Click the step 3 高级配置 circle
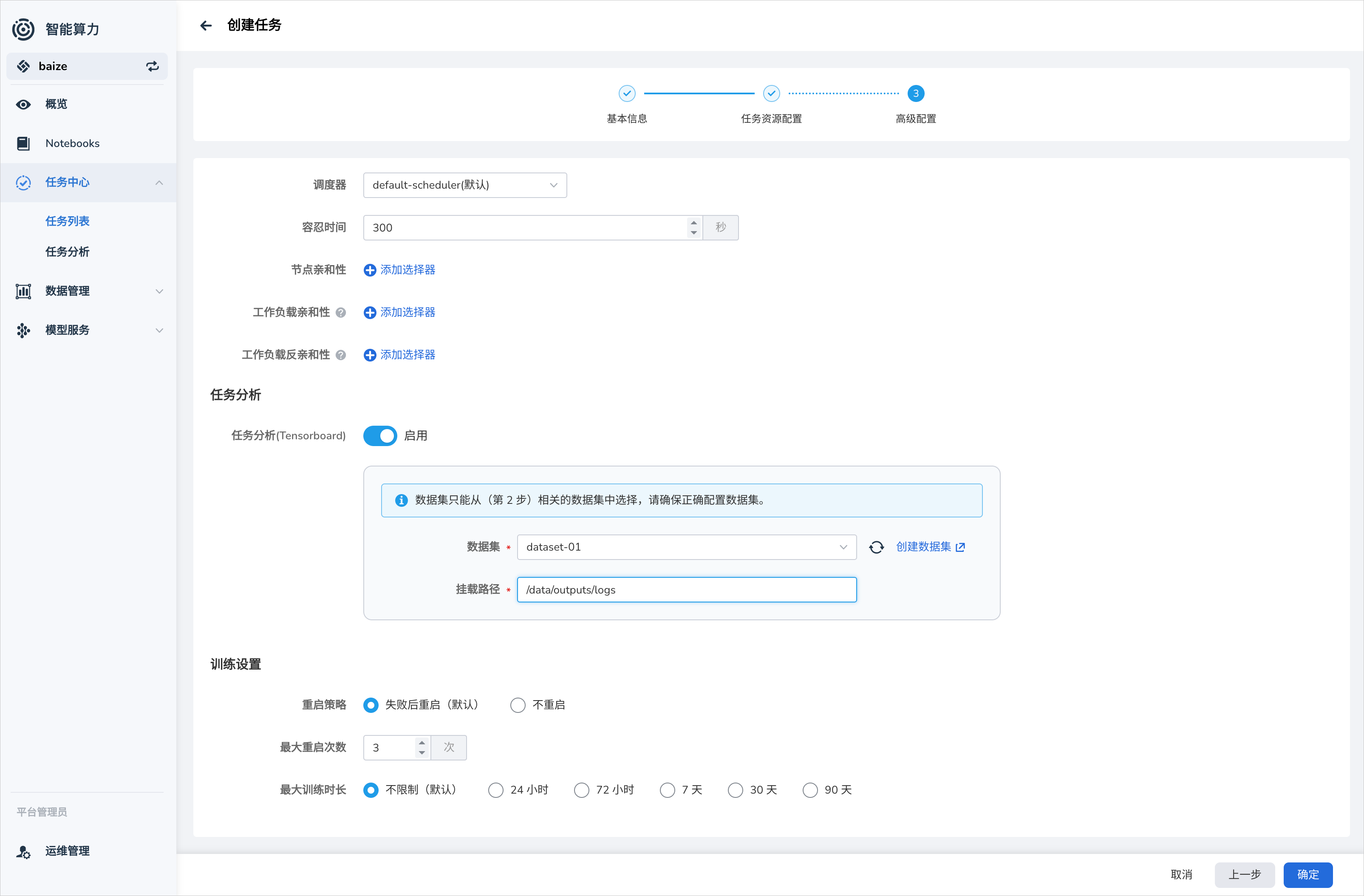The height and width of the screenshot is (896, 1364). (916, 93)
